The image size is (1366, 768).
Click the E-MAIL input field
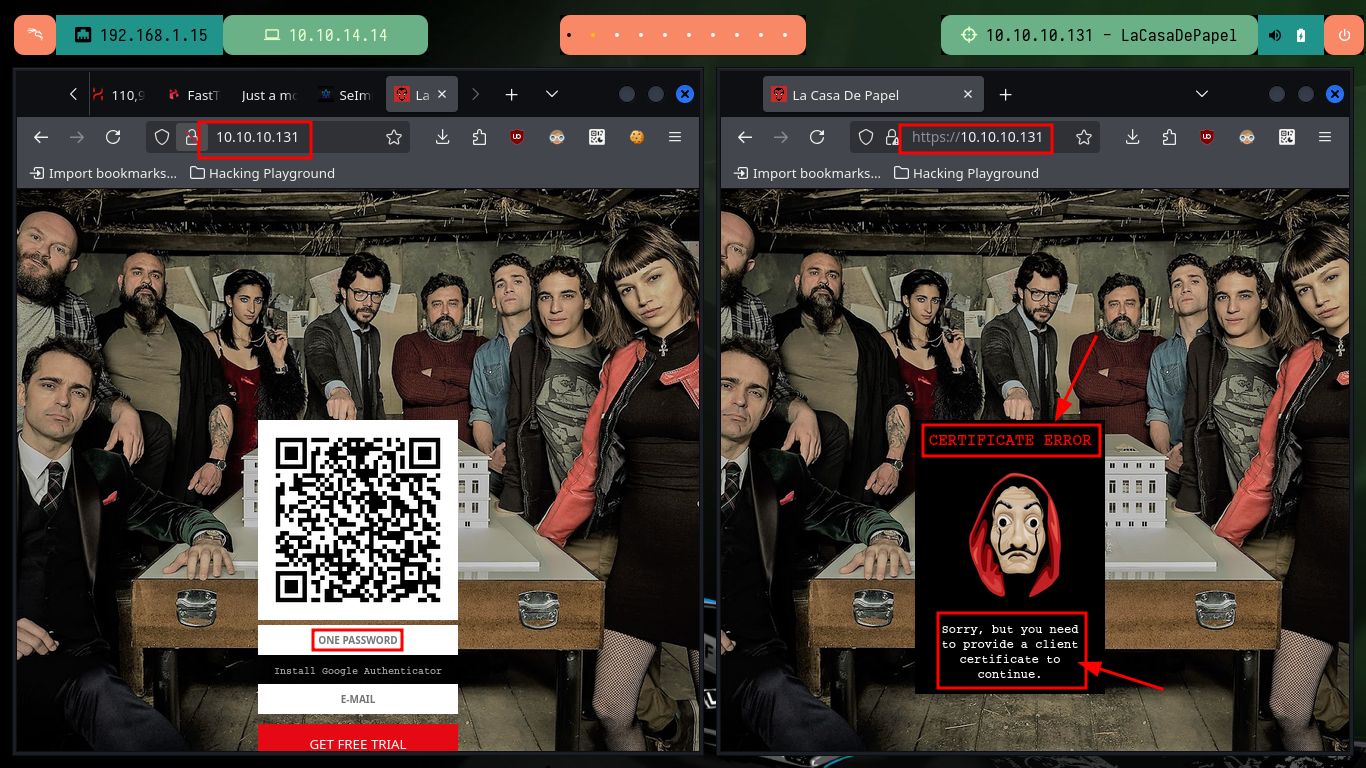358,699
